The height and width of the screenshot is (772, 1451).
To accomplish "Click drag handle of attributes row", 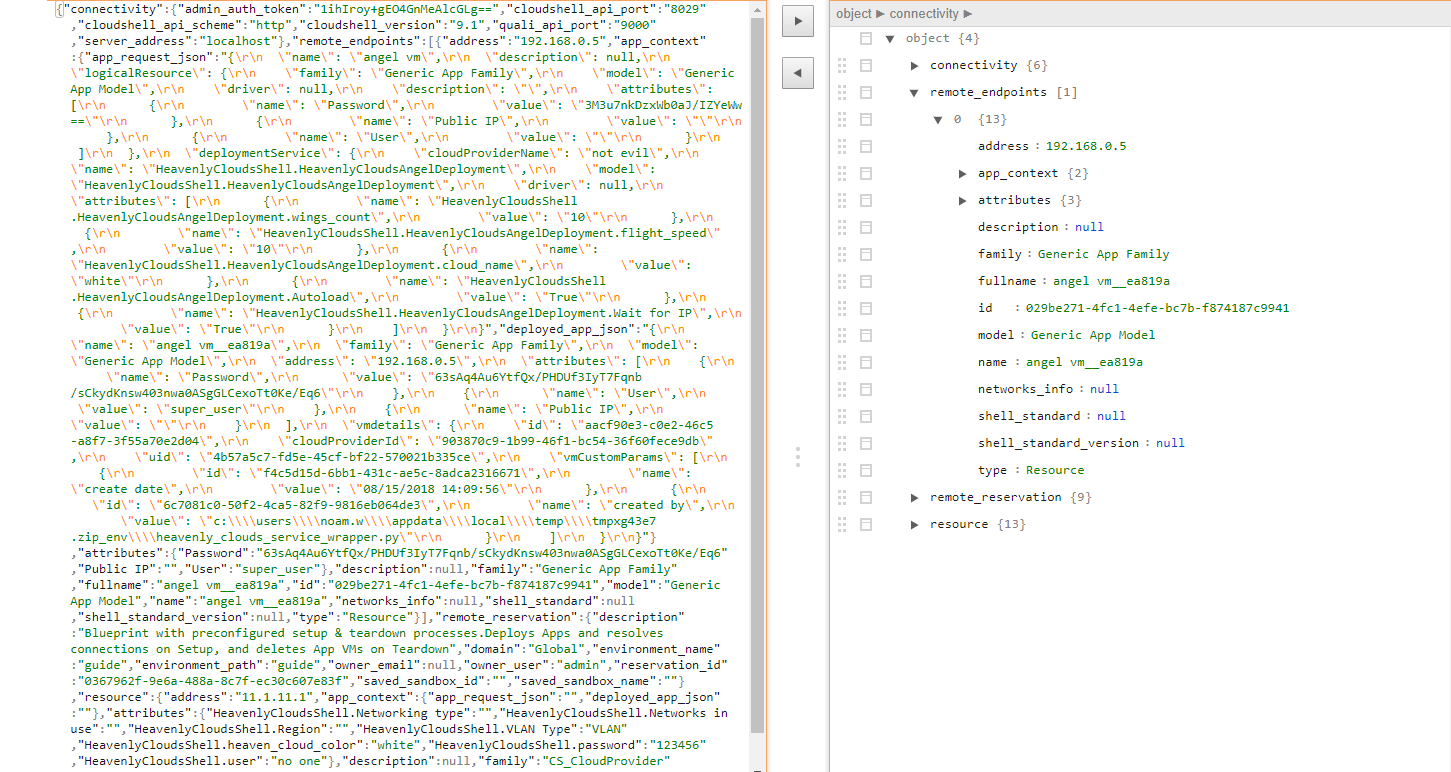I will tap(842, 200).
